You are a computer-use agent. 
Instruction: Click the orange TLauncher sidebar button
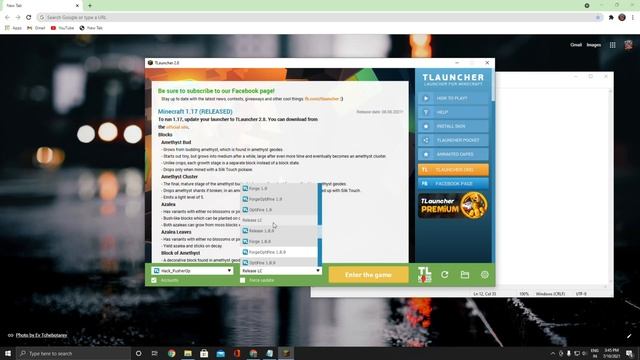point(453,170)
